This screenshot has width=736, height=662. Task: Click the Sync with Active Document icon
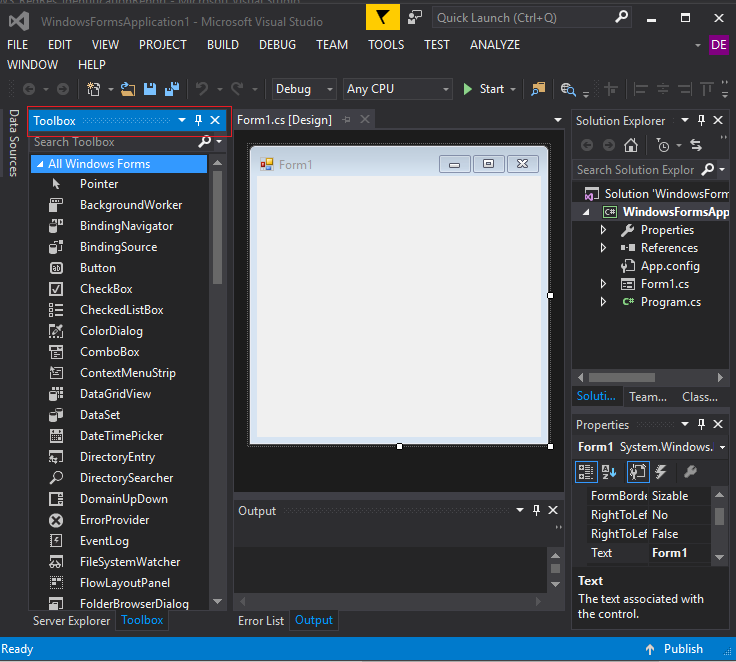(696, 146)
